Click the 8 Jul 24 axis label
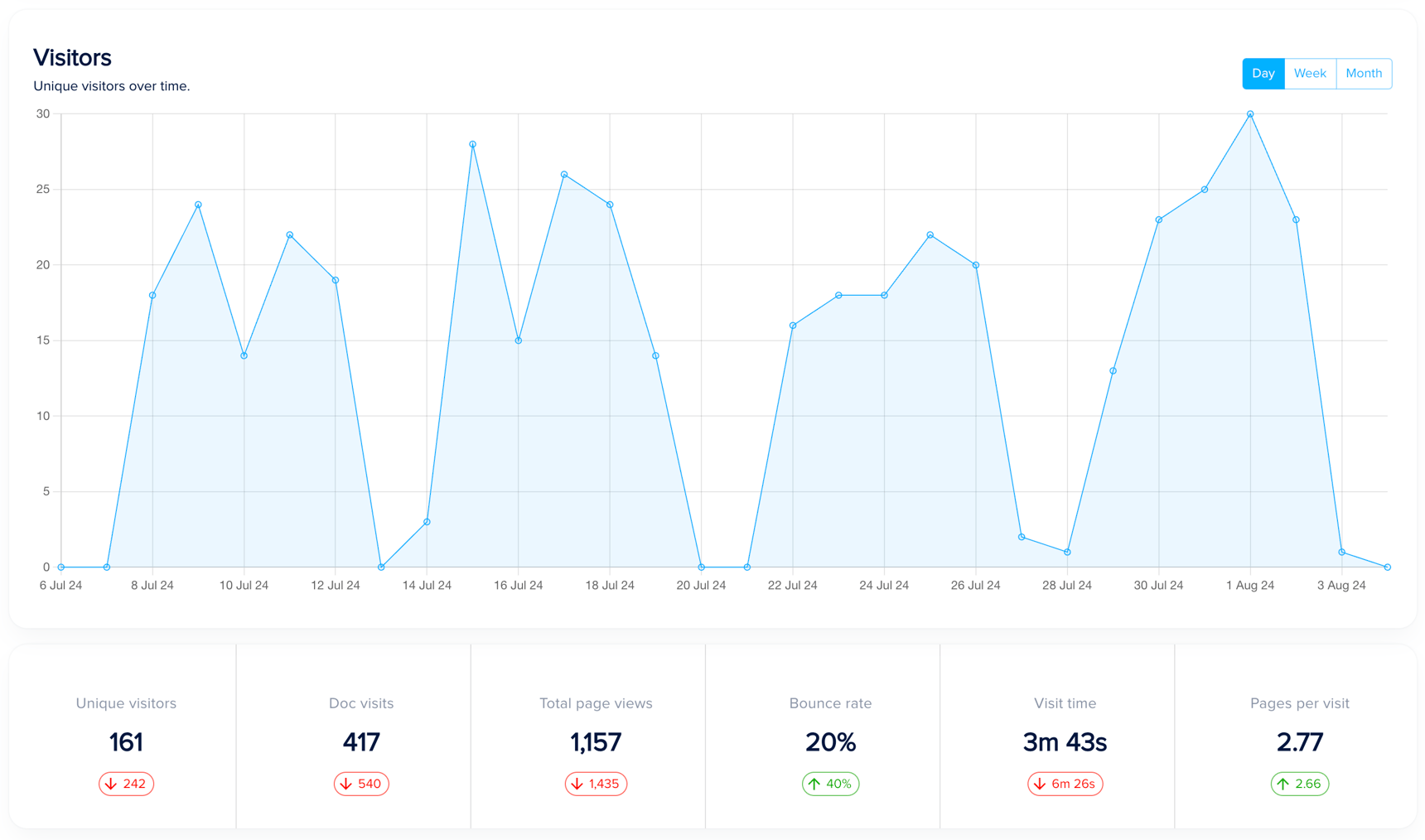 click(x=152, y=585)
